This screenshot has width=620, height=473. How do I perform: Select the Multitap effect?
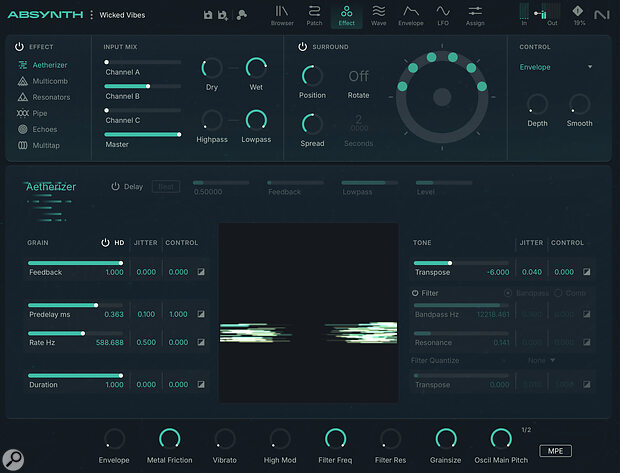pos(39,146)
